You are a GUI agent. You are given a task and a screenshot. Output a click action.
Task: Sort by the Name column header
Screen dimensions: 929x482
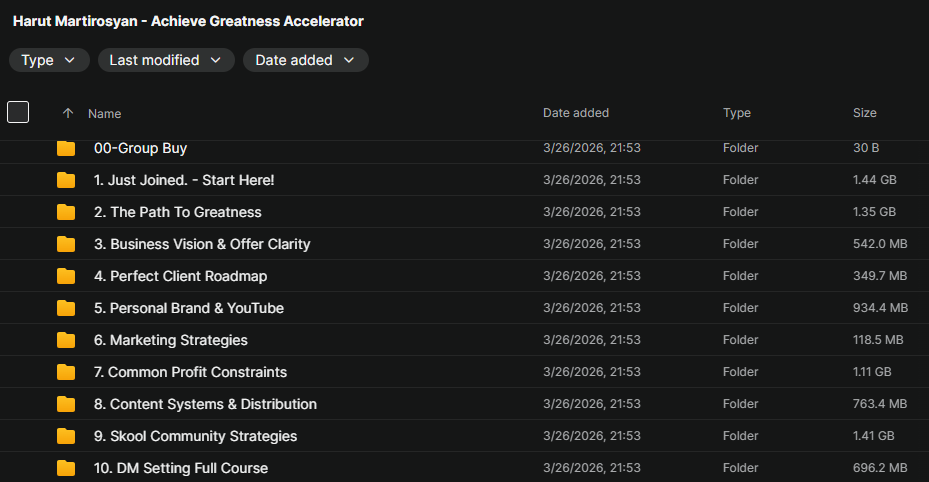tap(104, 113)
